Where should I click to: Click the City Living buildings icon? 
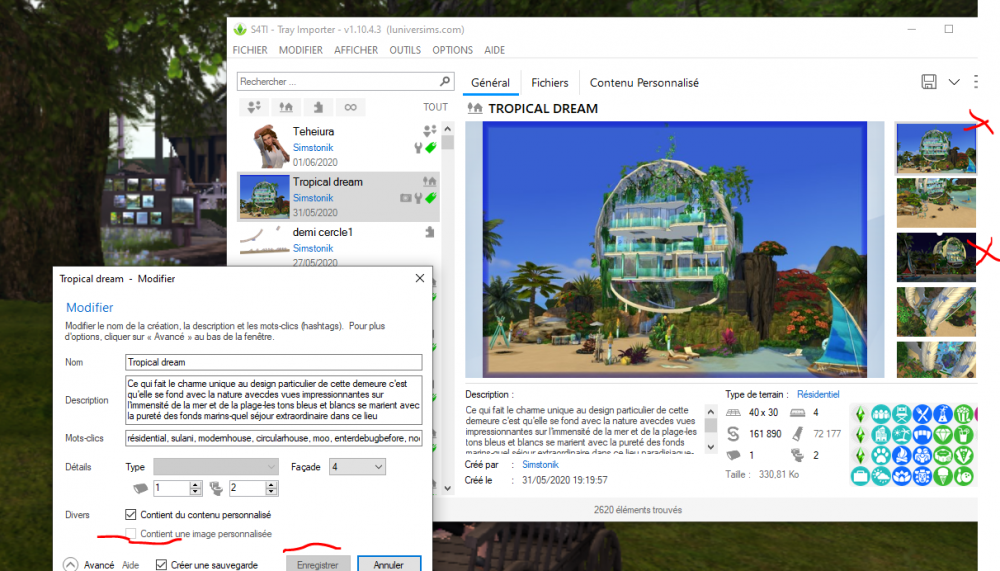click(881, 434)
